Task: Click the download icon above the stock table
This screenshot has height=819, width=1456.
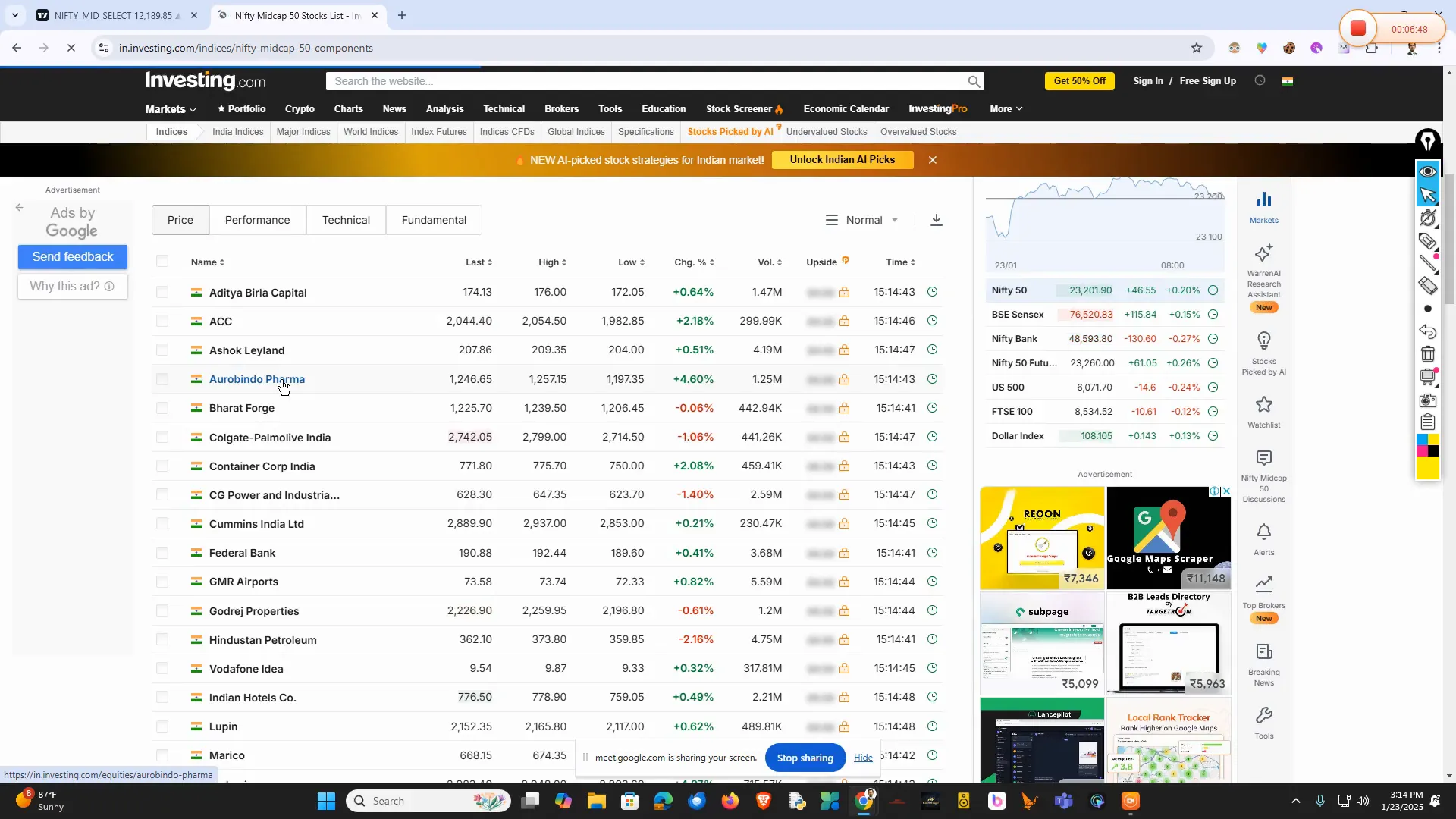Action: click(936, 220)
